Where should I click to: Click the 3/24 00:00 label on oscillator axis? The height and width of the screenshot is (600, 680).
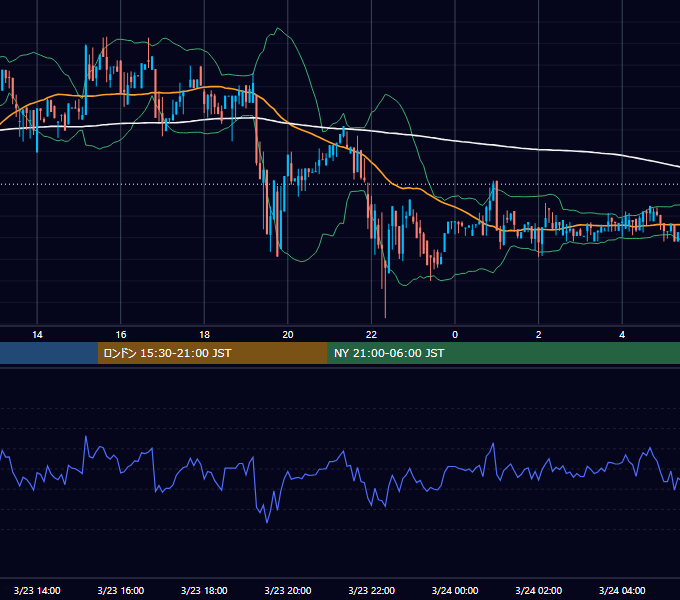coord(455,590)
